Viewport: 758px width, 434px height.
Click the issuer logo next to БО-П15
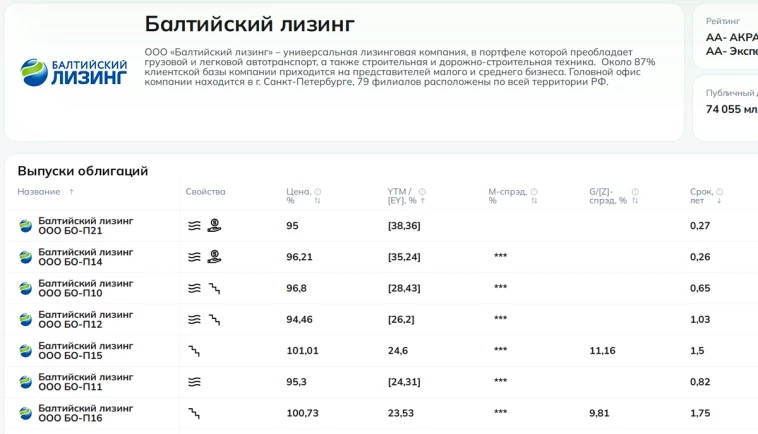26,351
